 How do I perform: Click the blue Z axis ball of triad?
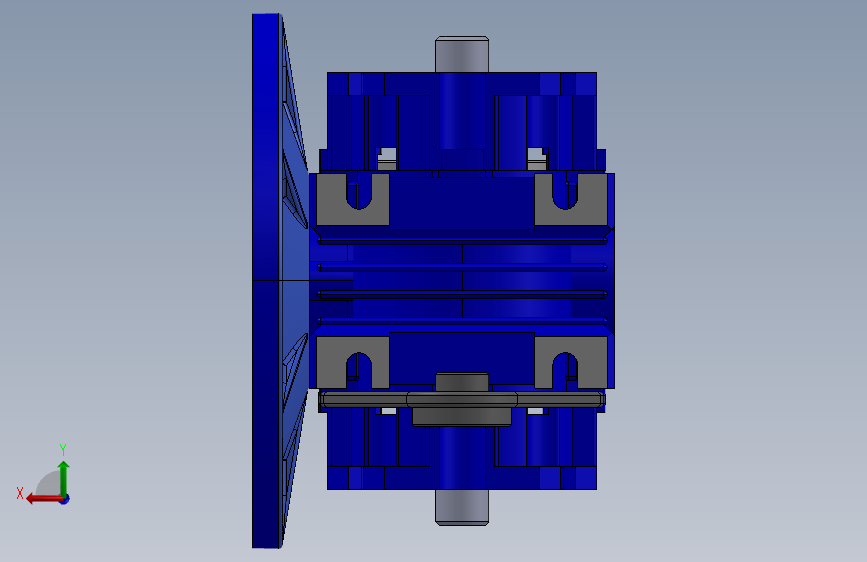click(x=65, y=499)
